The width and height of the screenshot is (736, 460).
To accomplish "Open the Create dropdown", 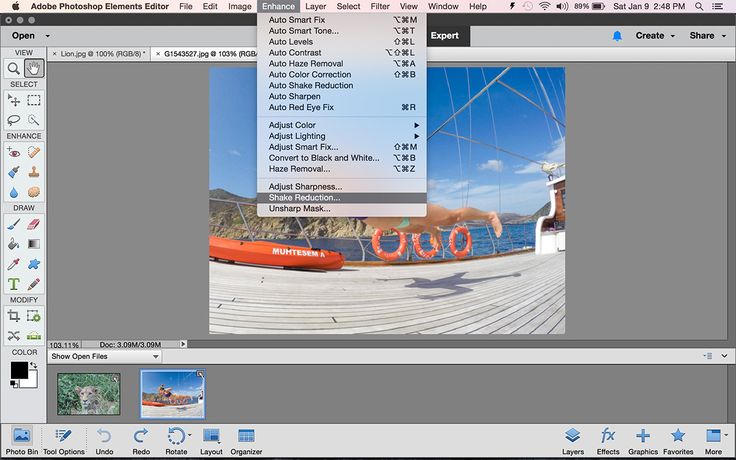I will [655, 36].
